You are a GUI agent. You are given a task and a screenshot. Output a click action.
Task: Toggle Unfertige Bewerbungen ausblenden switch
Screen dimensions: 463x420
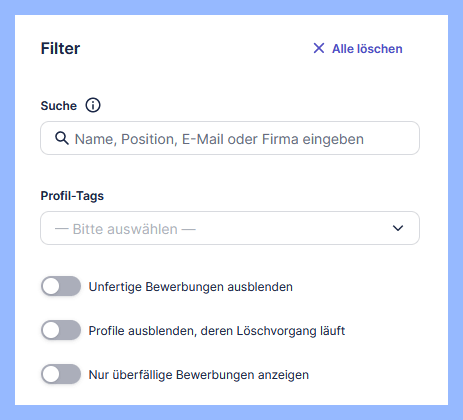coord(61,286)
